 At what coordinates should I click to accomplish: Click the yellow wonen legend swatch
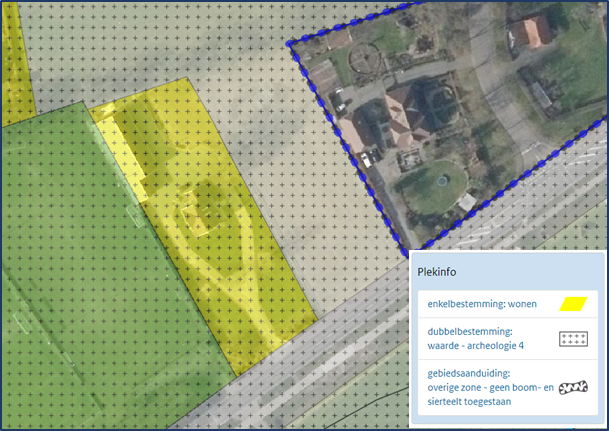573,304
